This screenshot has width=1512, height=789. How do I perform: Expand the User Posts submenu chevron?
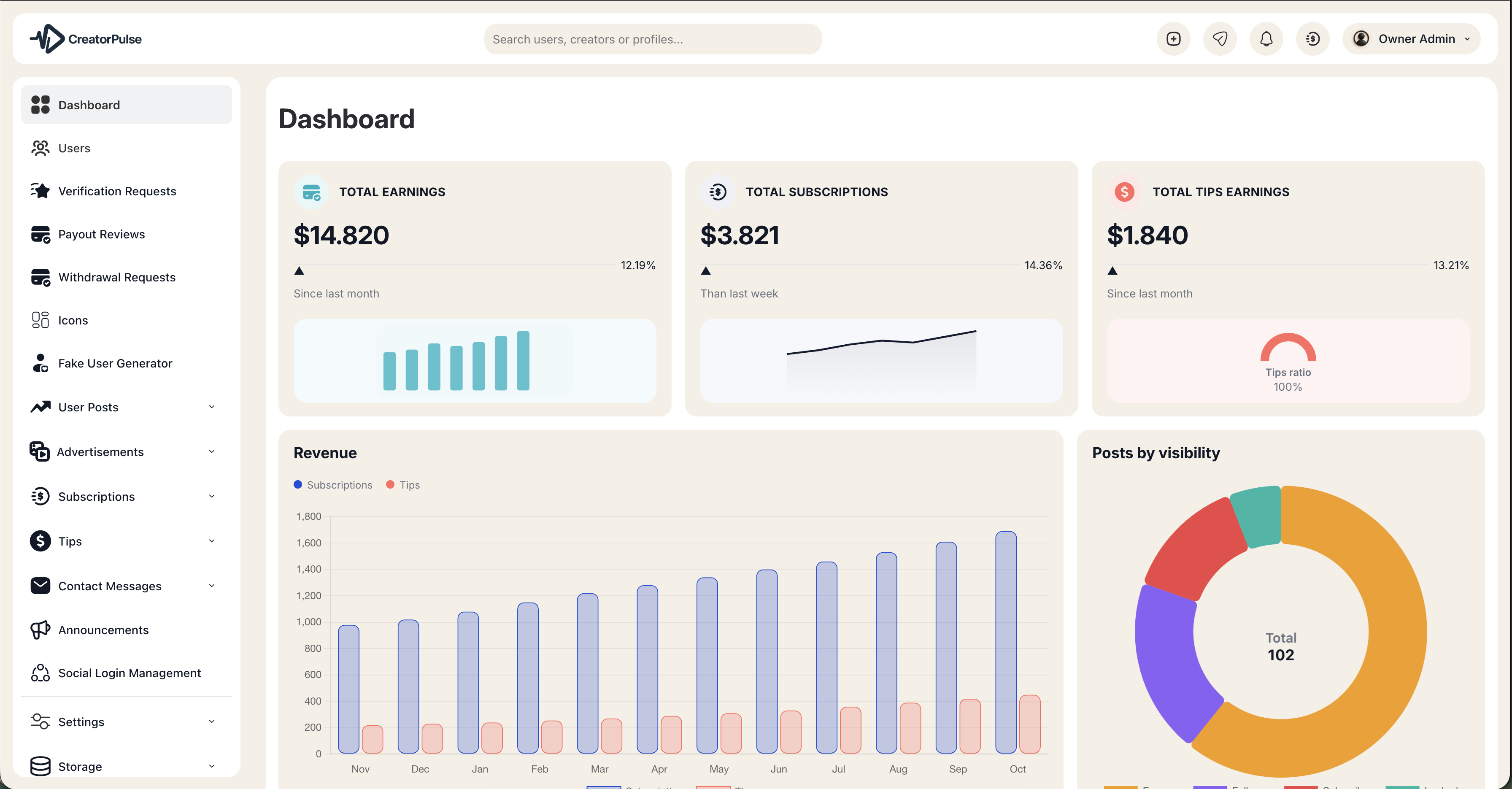212,407
